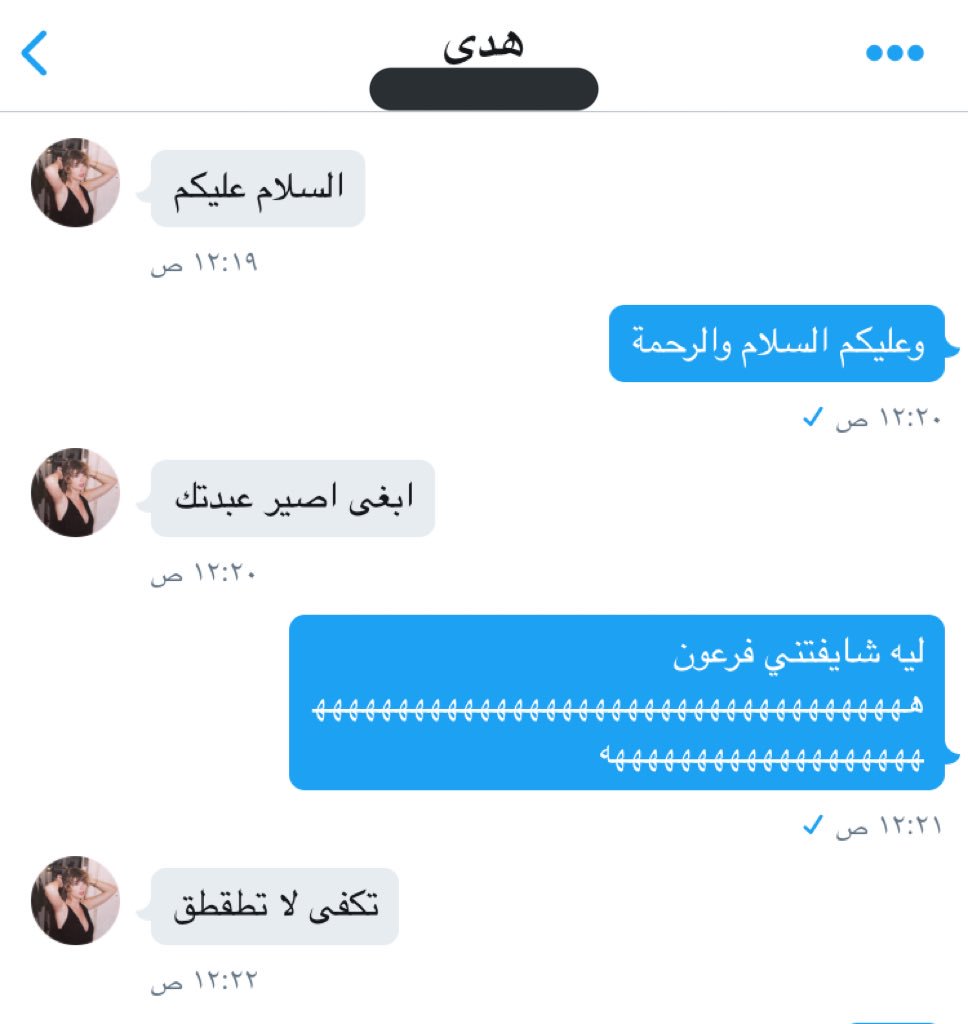Tap the checkmark next to ١٢:٢١ ص
This screenshot has height=1024, width=968.
coord(813,825)
